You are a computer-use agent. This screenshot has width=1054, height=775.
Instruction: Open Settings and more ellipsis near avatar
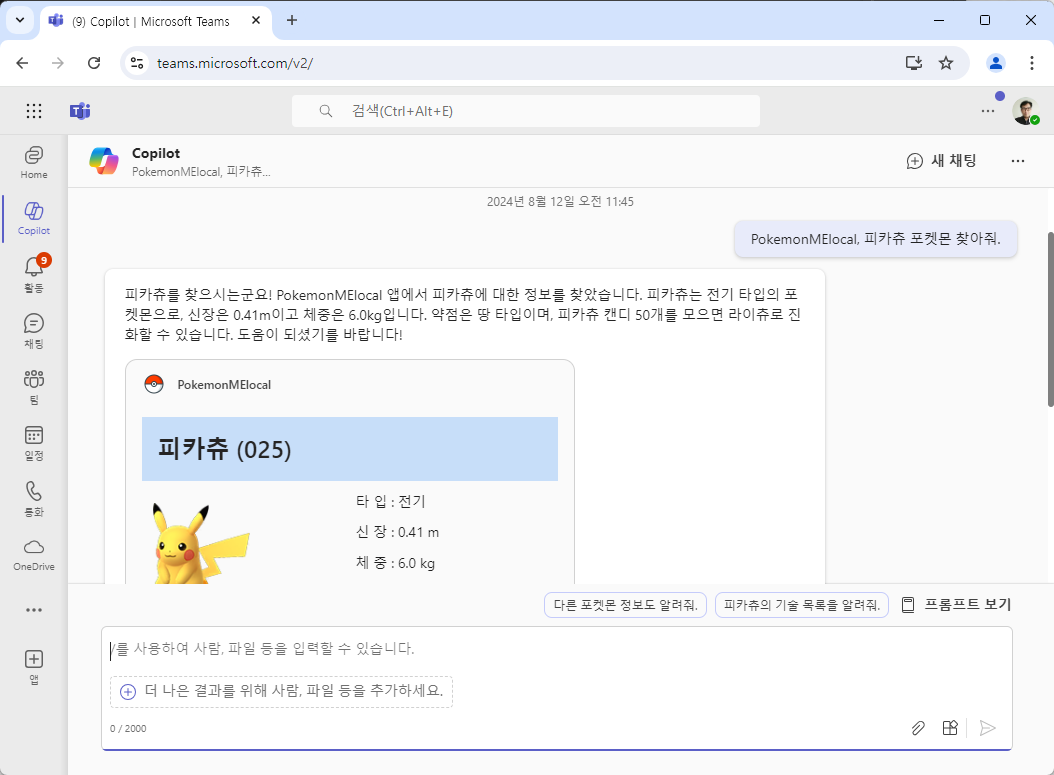987,111
